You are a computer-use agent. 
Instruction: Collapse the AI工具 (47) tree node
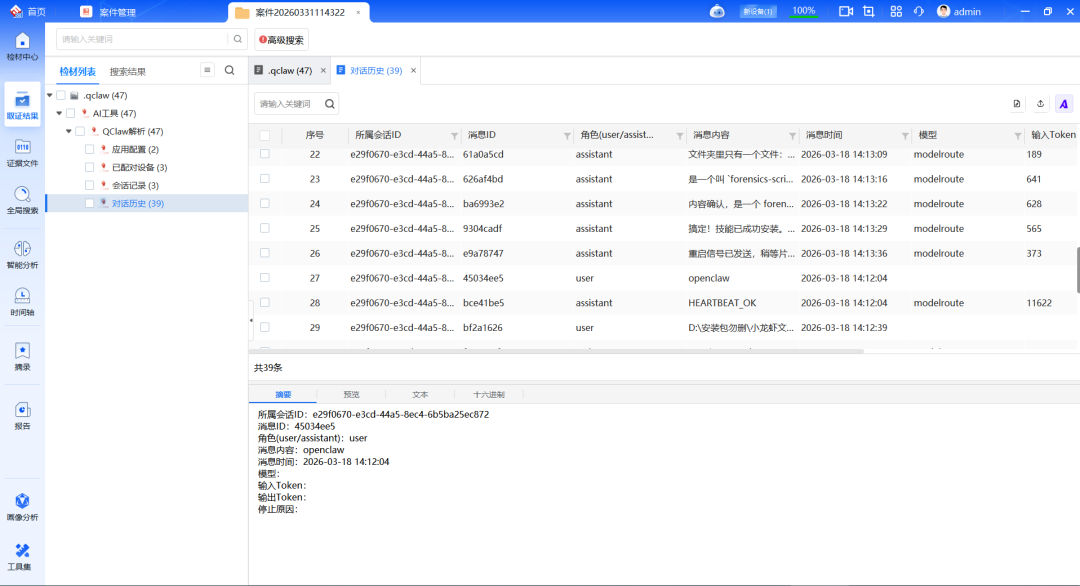click(x=59, y=114)
